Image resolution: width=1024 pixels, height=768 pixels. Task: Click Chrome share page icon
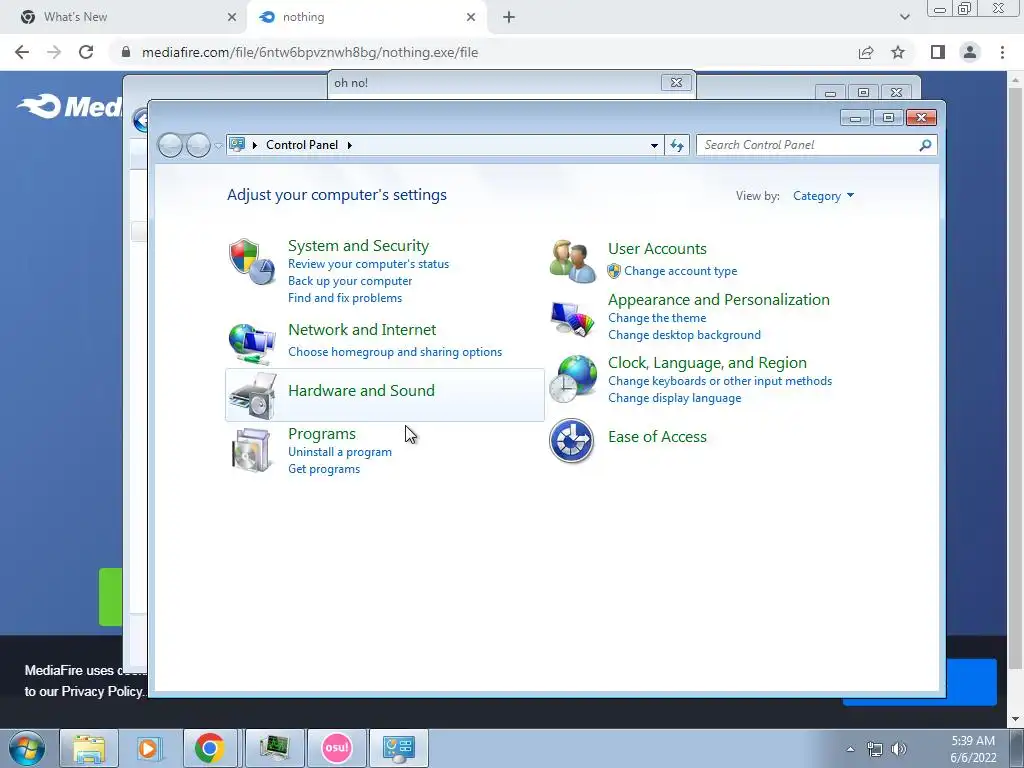pos(866,52)
